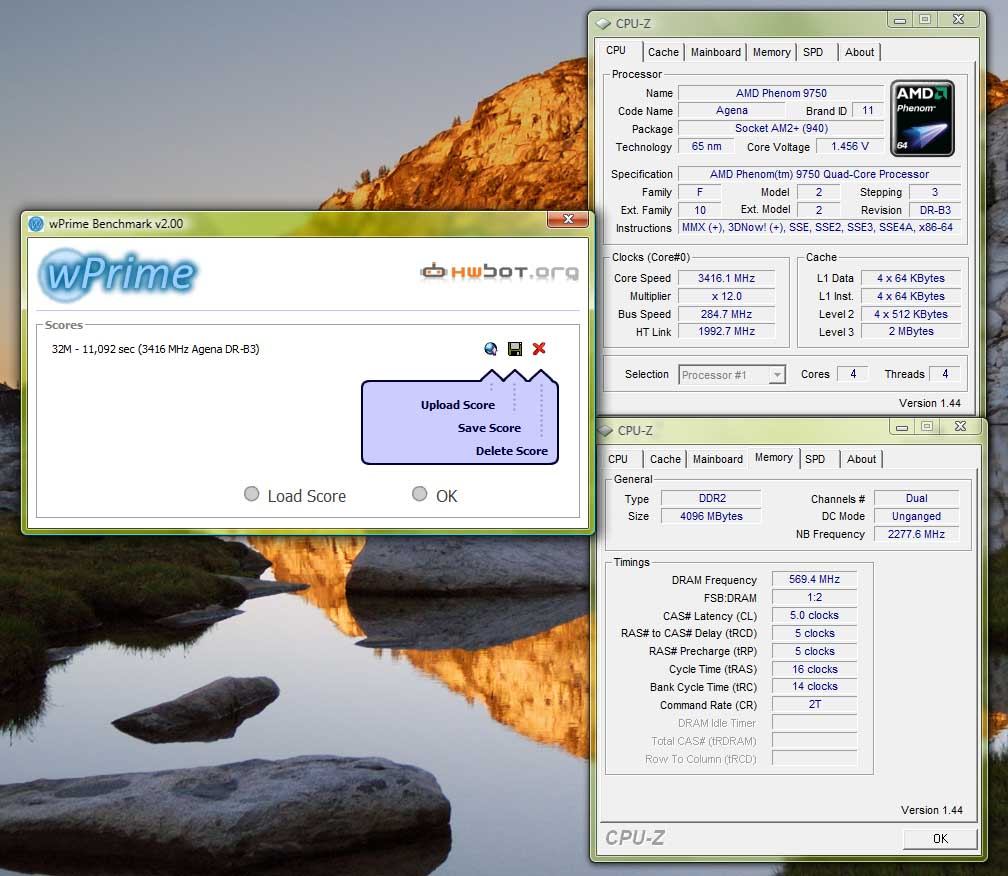Open the hwbot.org logo link
This screenshot has height=876, width=1008.
pos(499,271)
